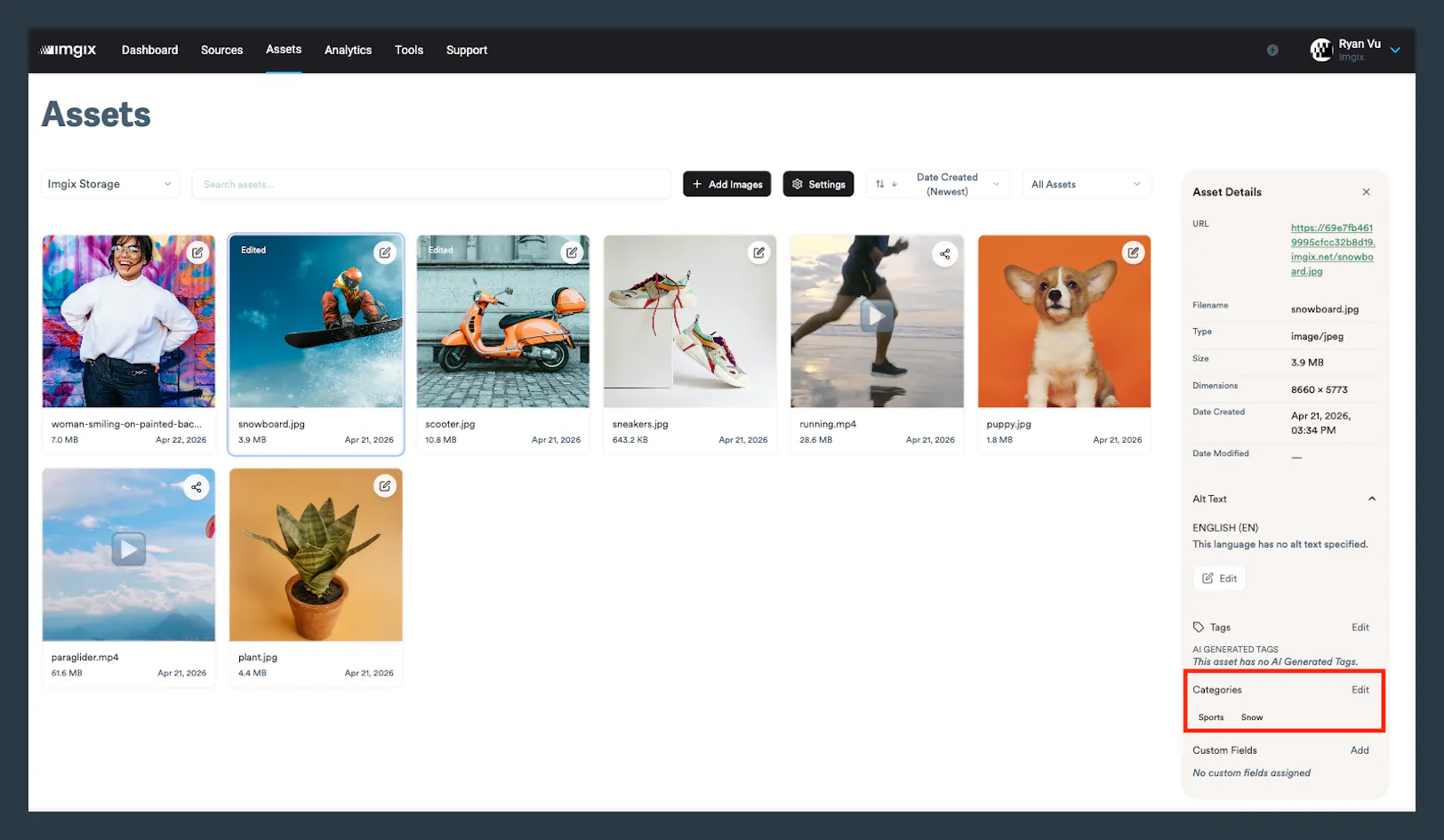Screen dimensions: 1444x840
Task: Open the edit overlay on snowboard.jpg thumbnail
Action: coord(386,252)
